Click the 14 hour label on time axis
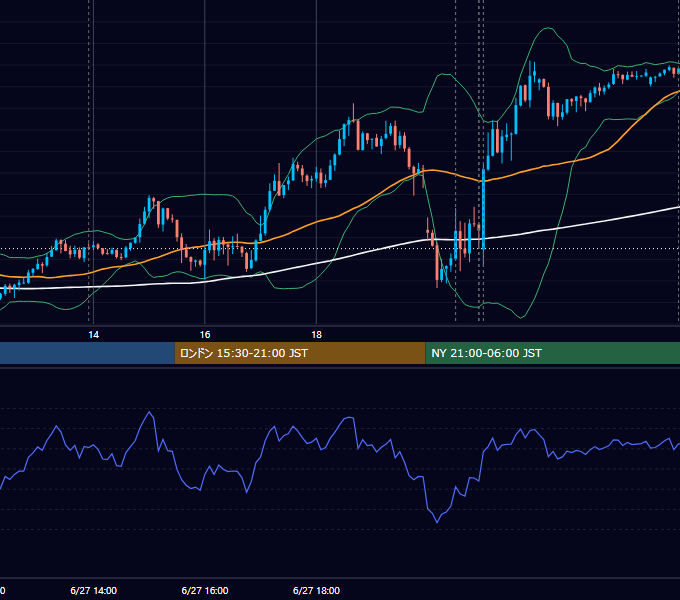680x600 pixels. pos(94,335)
